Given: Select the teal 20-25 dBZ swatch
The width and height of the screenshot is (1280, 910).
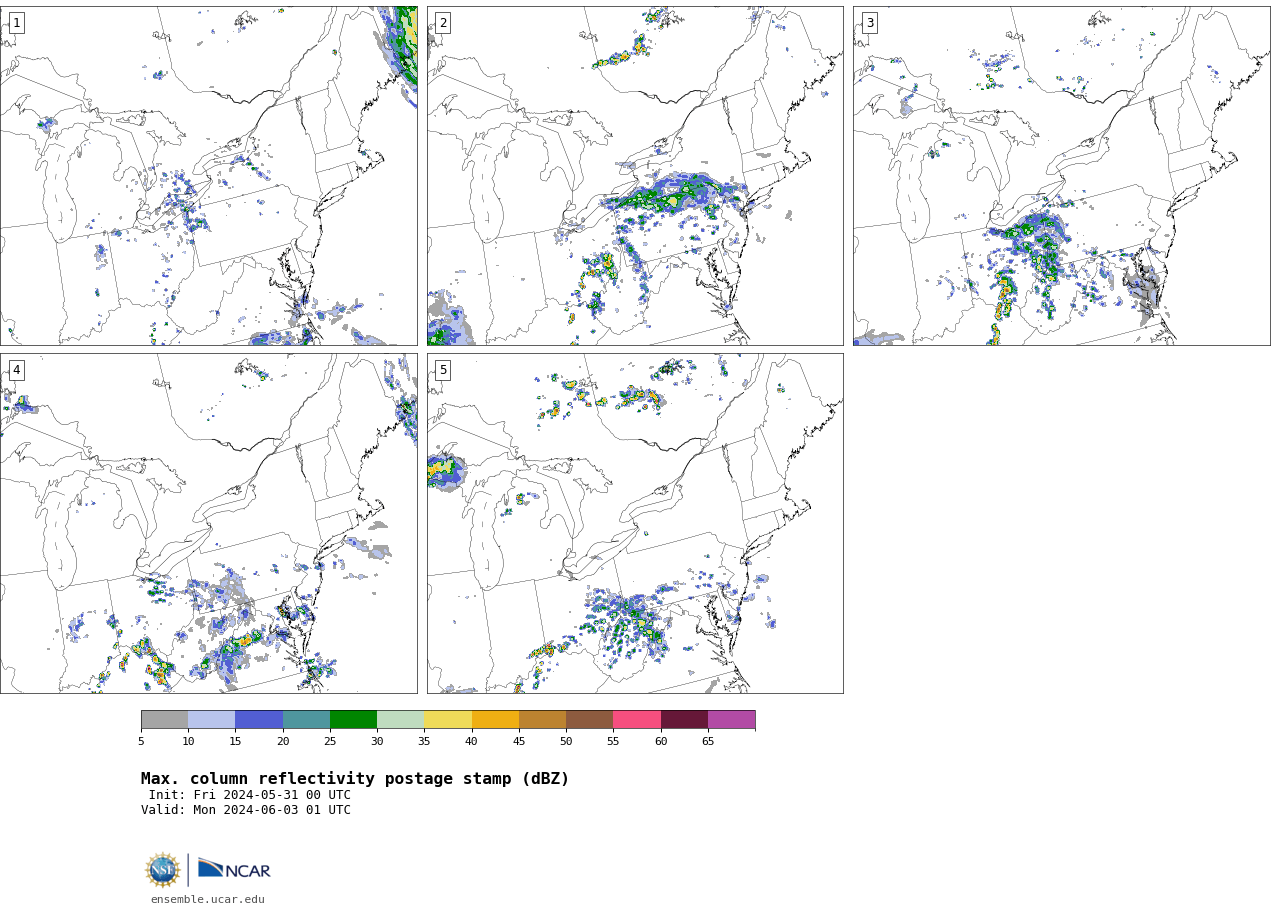Looking at the screenshot, I should click(x=306, y=720).
